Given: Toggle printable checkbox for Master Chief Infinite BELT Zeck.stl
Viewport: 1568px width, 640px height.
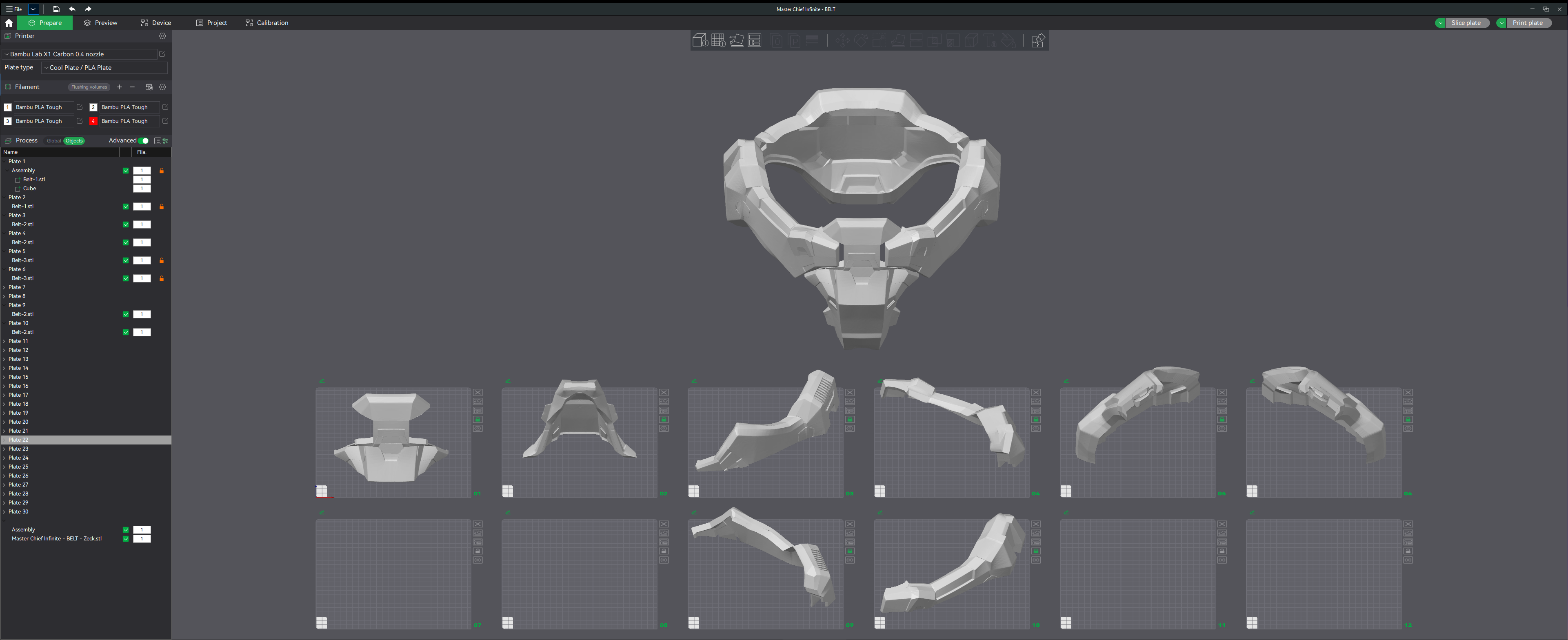Looking at the screenshot, I should [x=126, y=539].
